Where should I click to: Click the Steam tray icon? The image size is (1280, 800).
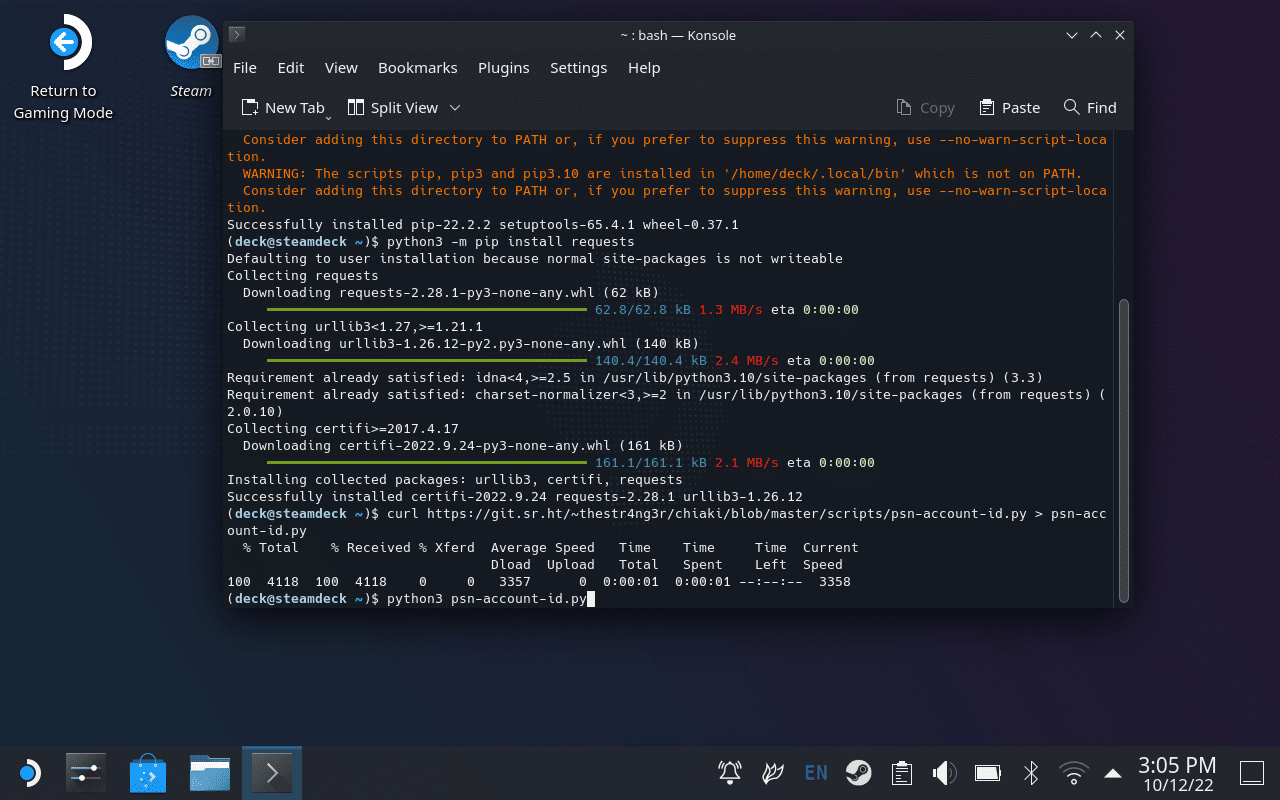click(x=858, y=772)
